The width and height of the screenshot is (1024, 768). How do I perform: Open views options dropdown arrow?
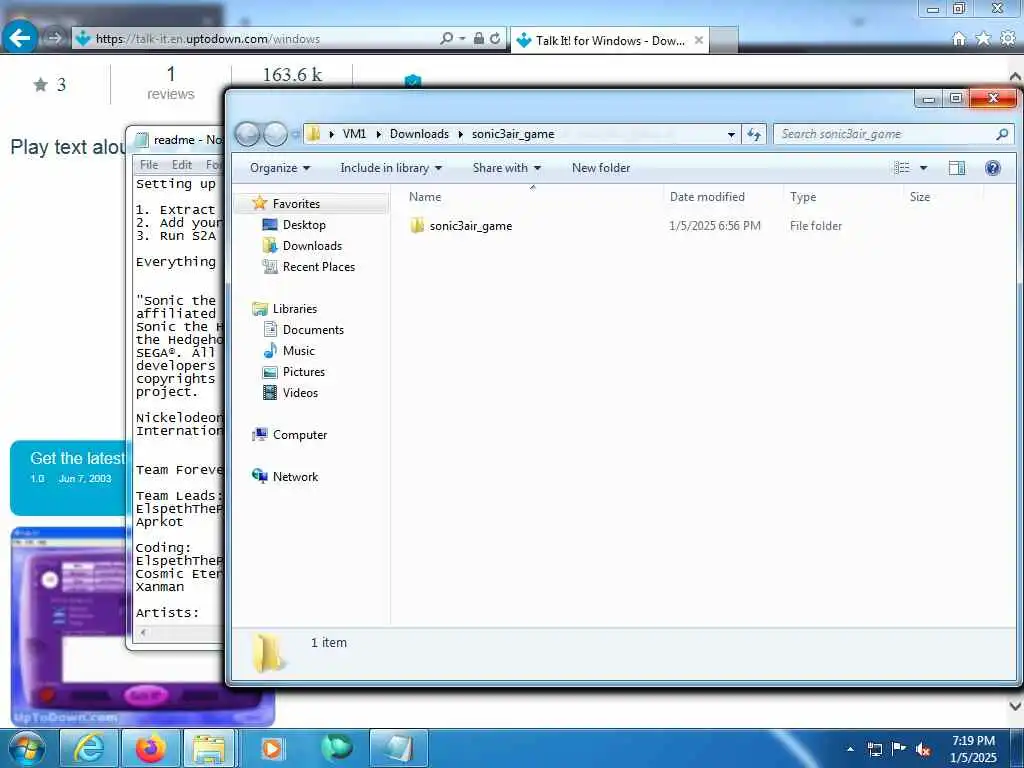pyautogui.click(x=923, y=168)
